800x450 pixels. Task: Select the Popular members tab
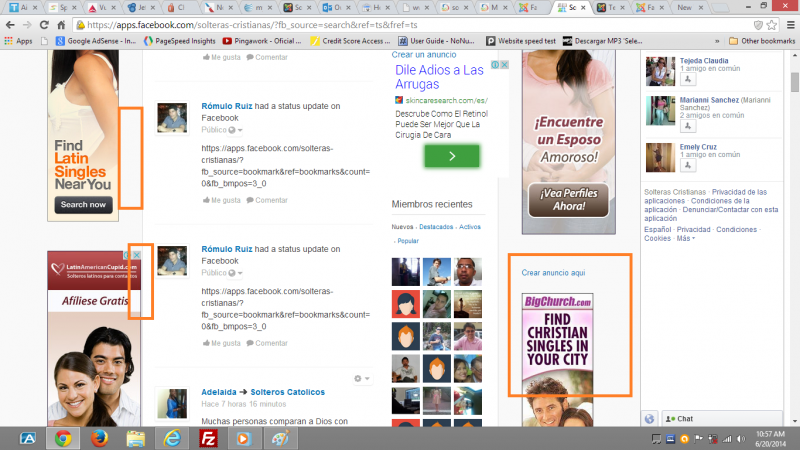[408, 241]
